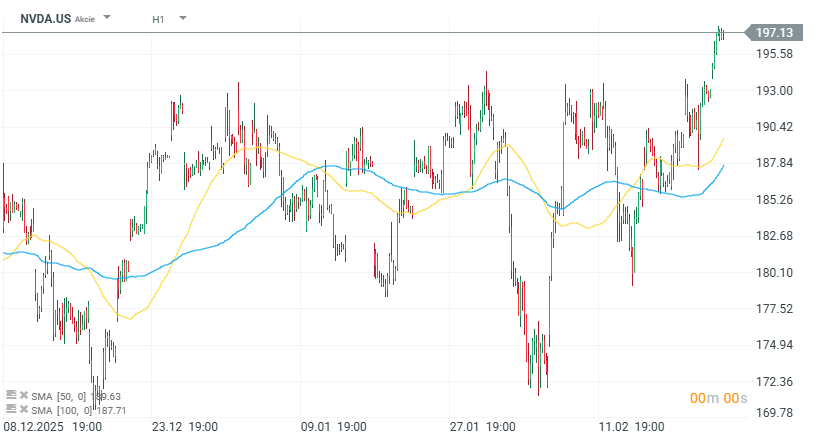This screenshot has height=443, width=816.
Task: Click the 08.12.2025 19:00 date label
Action: pyautogui.click(x=52, y=427)
